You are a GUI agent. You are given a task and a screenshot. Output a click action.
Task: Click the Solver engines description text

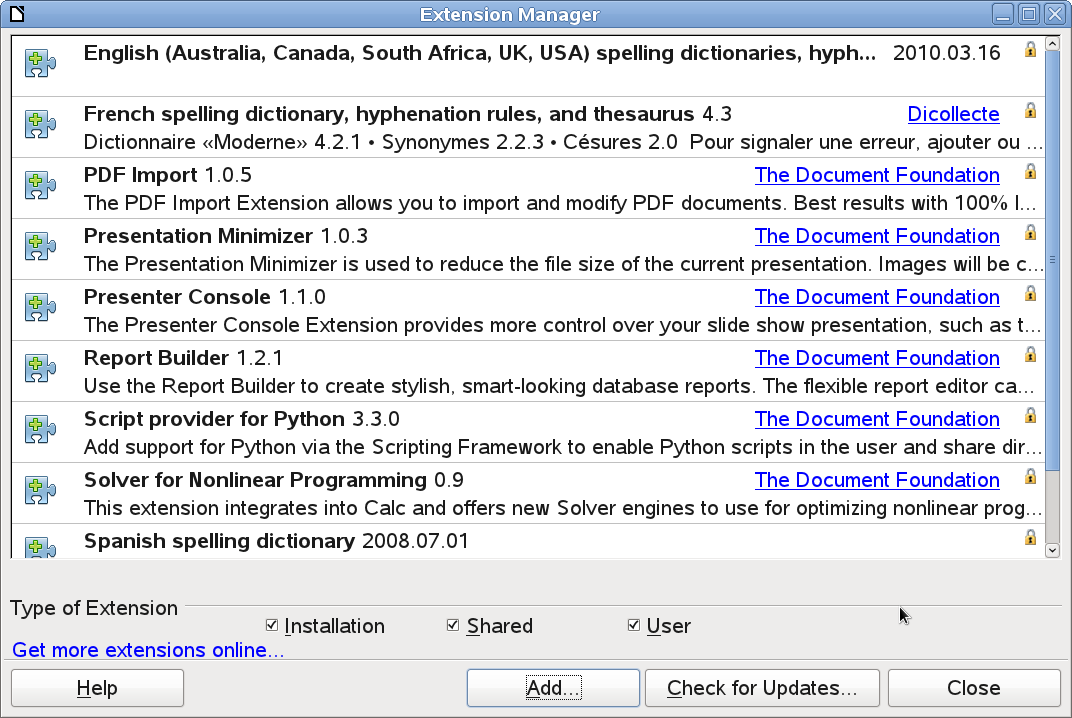point(563,508)
